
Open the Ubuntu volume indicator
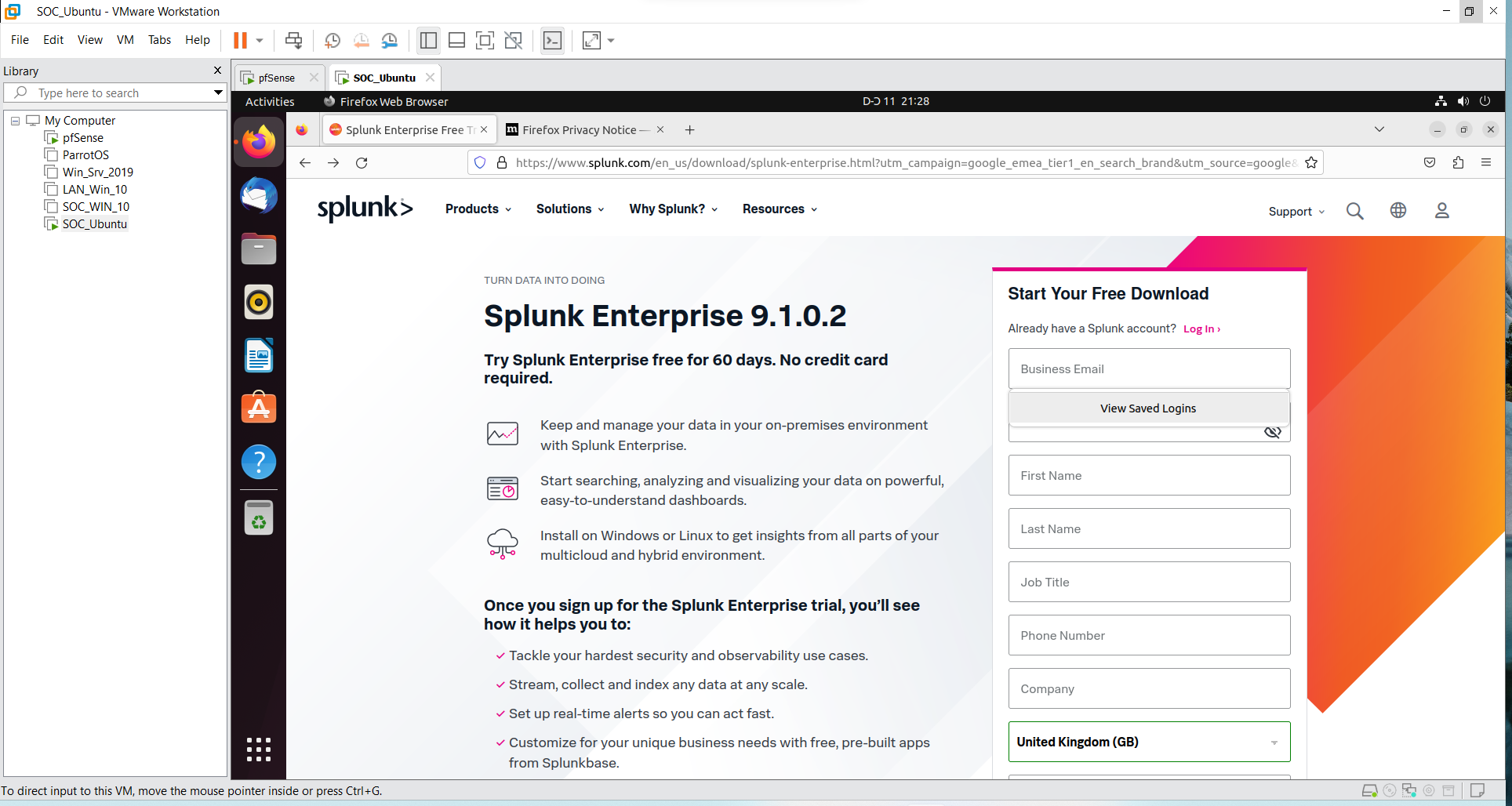pos(1463,101)
